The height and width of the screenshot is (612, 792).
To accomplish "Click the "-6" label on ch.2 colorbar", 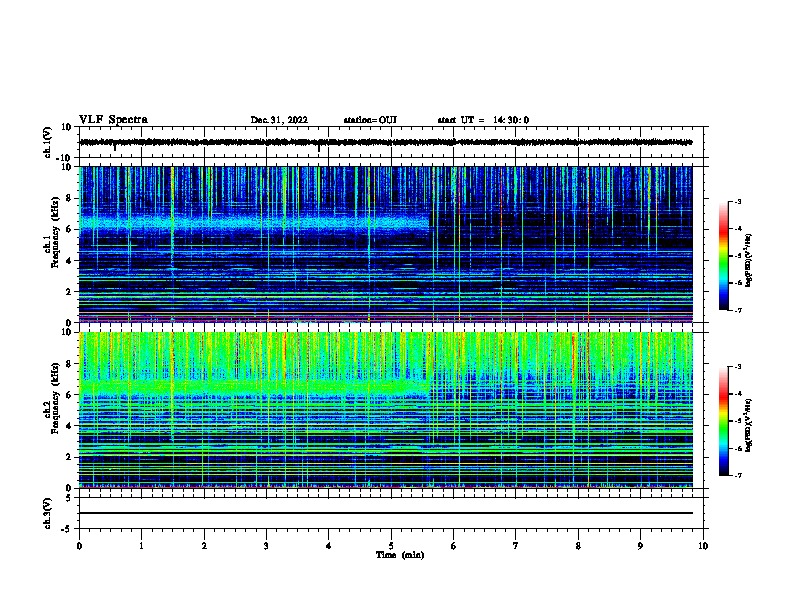I will pos(738,448).
